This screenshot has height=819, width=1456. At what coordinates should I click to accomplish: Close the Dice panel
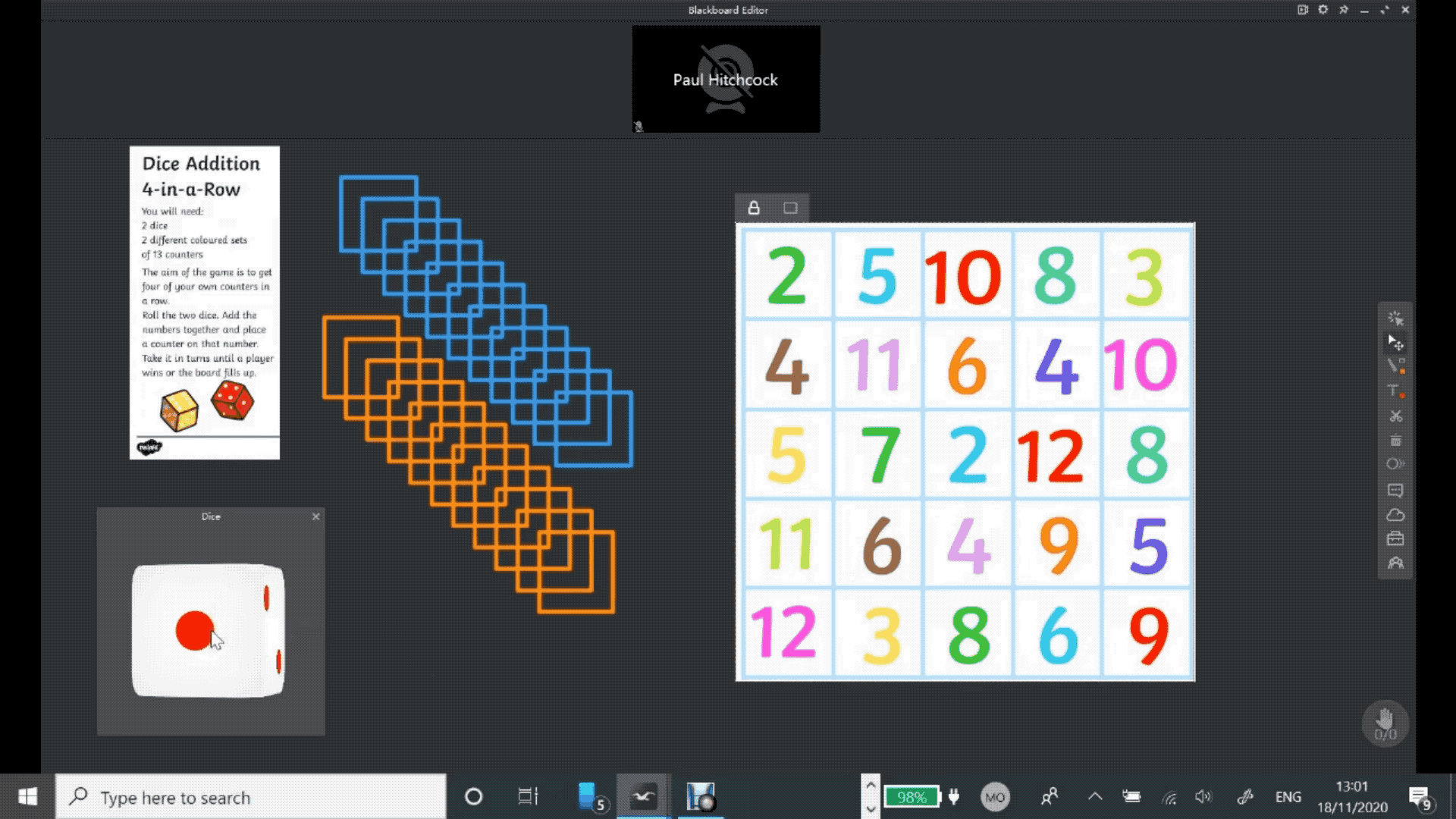pyautogui.click(x=316, y=516)
